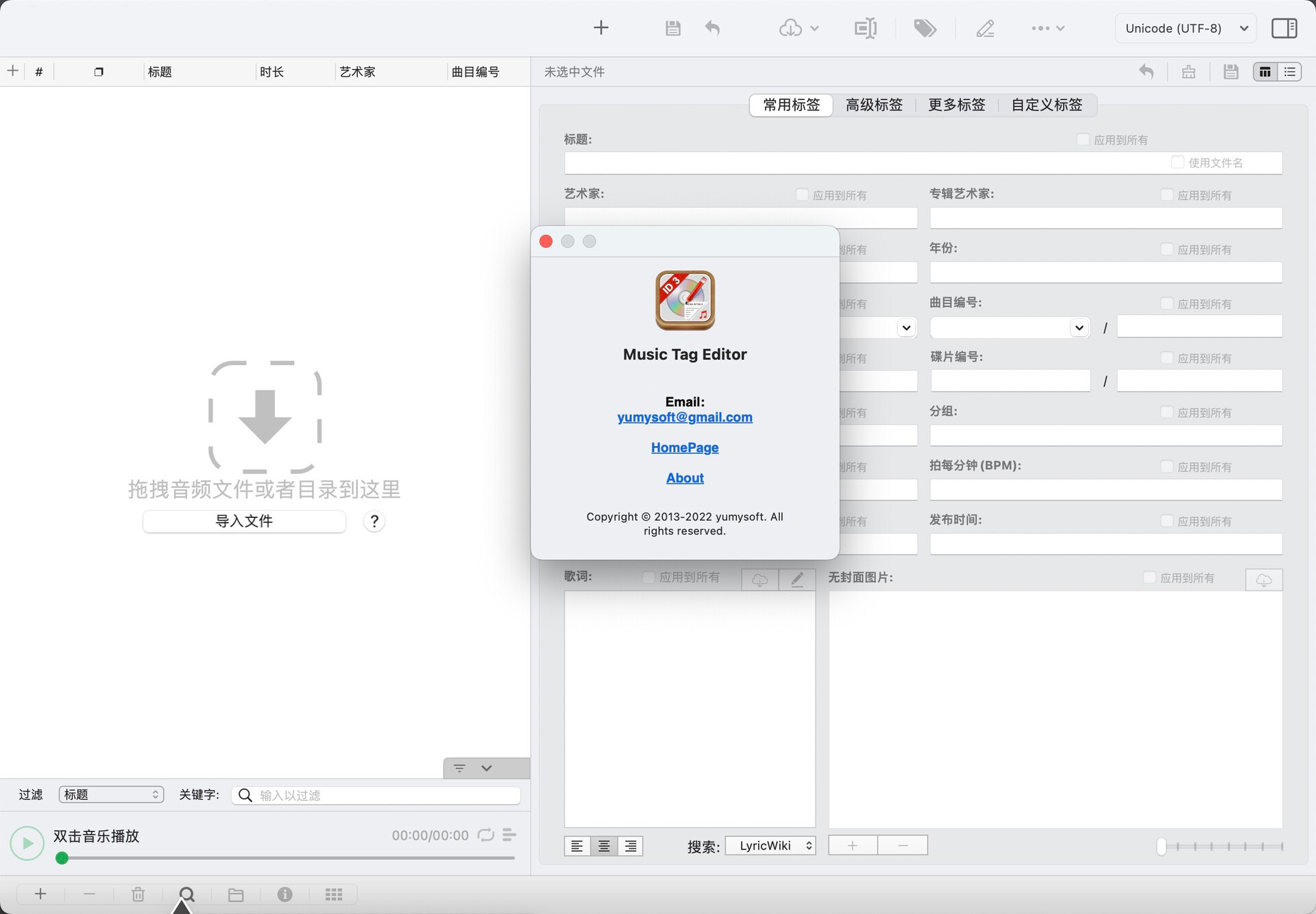Open the LyricWiki search source dropdown

pyautogui.click(x=771, y=845)
